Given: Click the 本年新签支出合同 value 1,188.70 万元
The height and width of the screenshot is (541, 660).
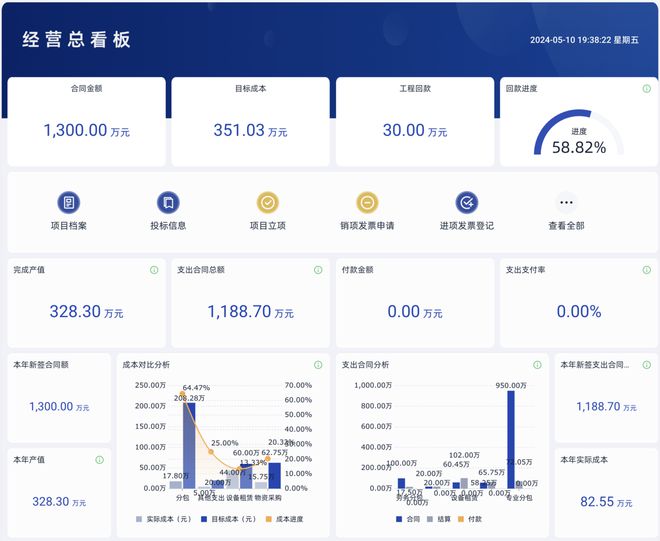Looking at the screenshot, I should click(606, 407).
